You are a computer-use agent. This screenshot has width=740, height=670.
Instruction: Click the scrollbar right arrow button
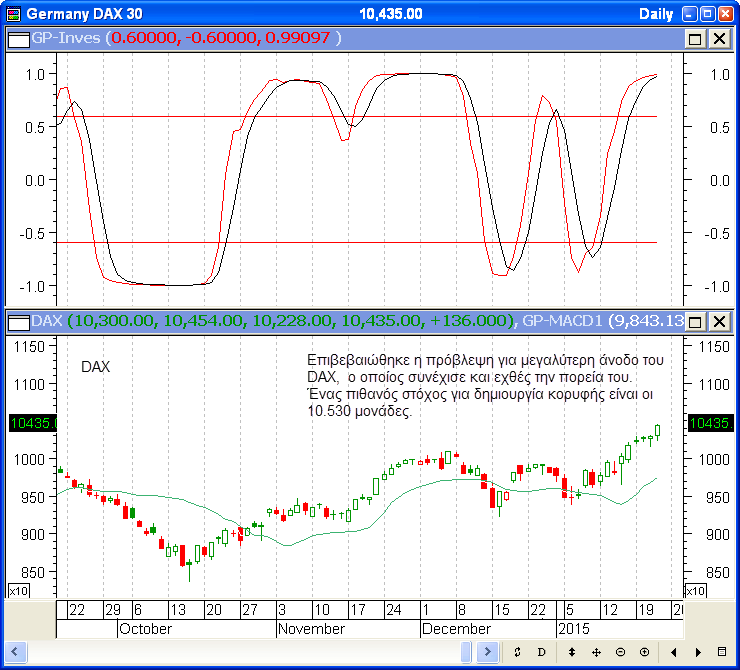point(488,652)
